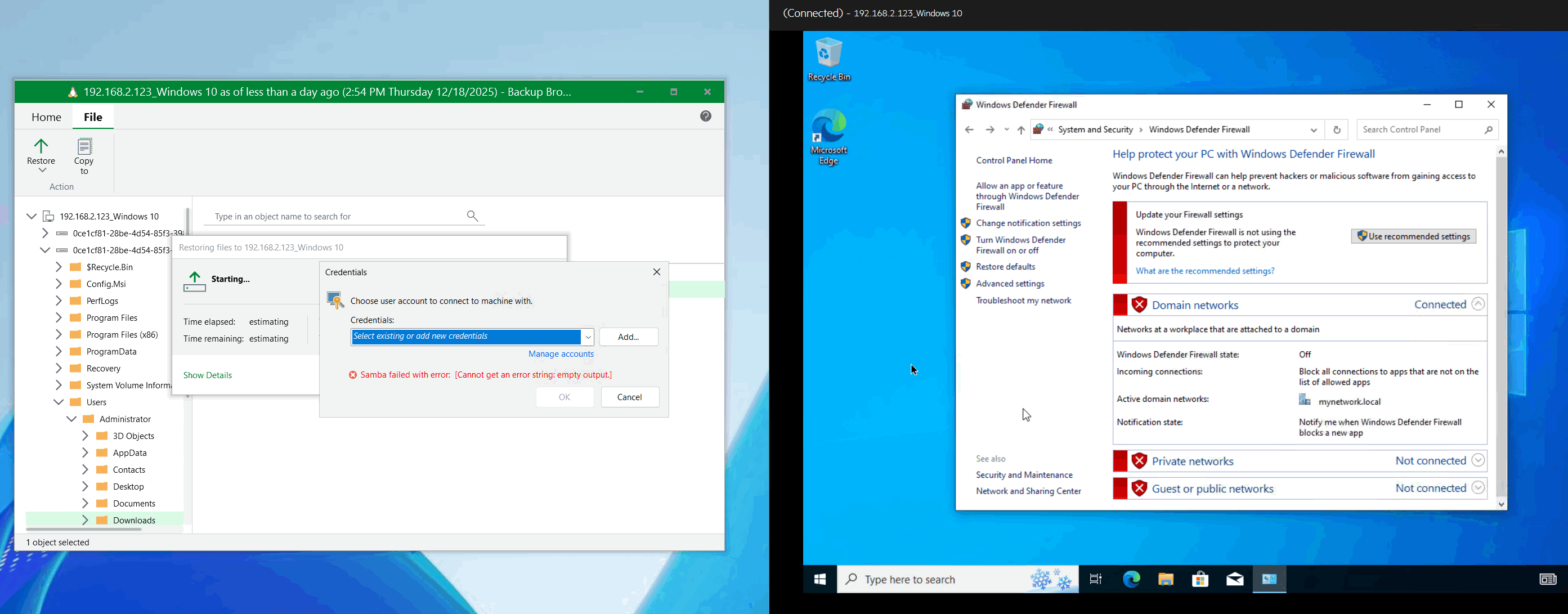Open File Explorer from the taskbar
This screenshot has height=614, width=1568.
point(1165,579)
